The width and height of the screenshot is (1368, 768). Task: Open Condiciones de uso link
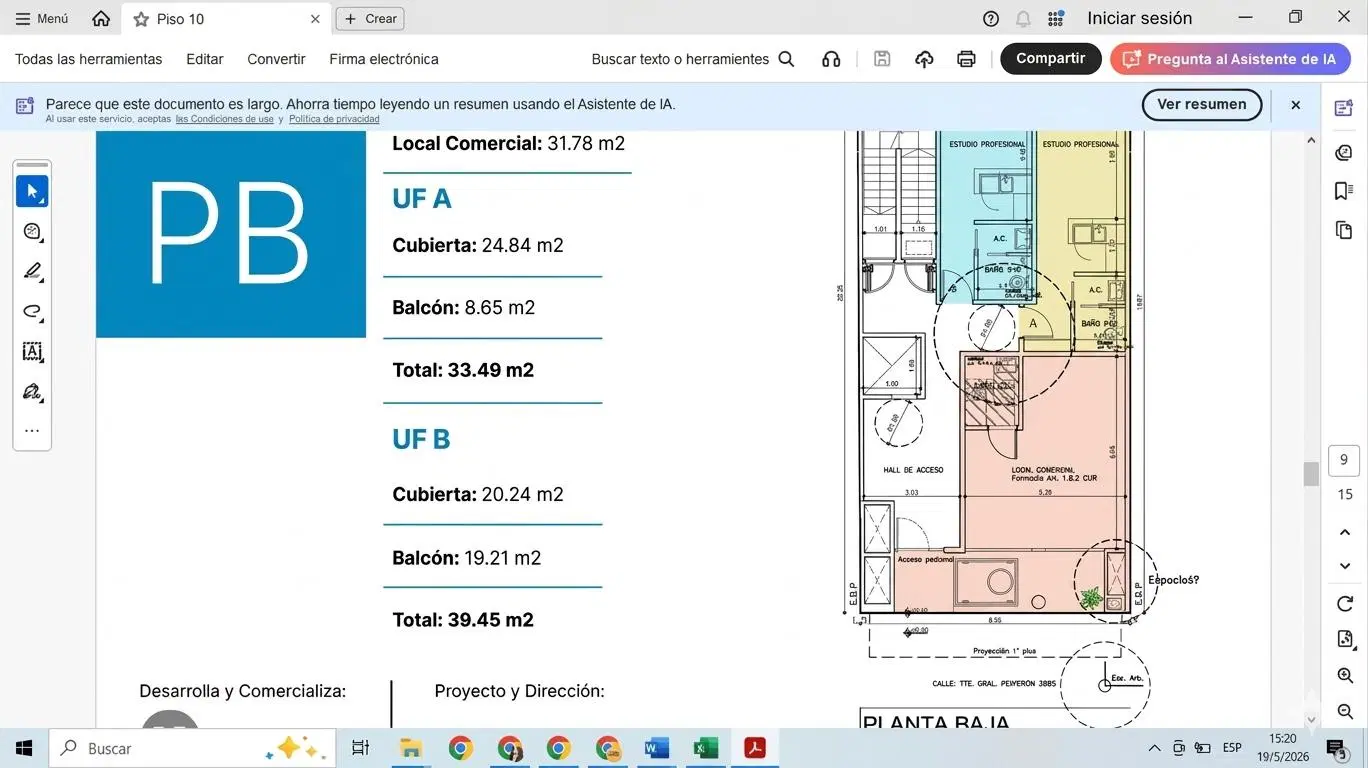click(225, 119)
